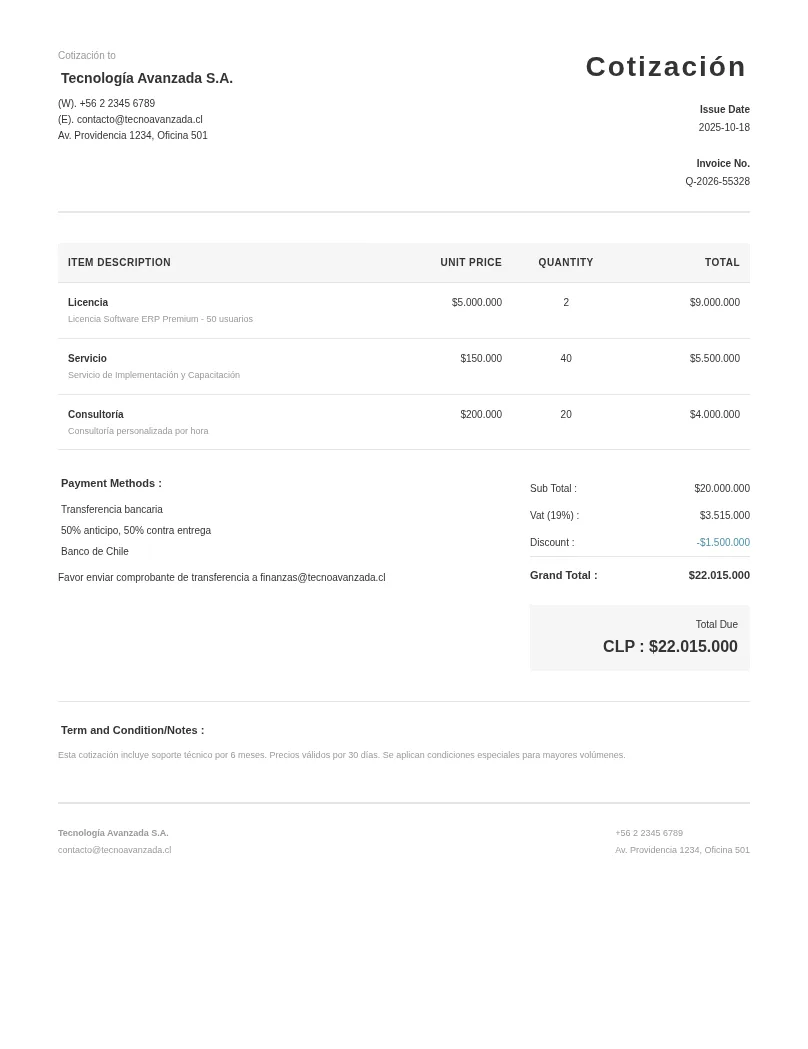This screenshot has height=1049, width=808.
Task: Select the Licencia item row title
Action: click(x=88, y=302)
